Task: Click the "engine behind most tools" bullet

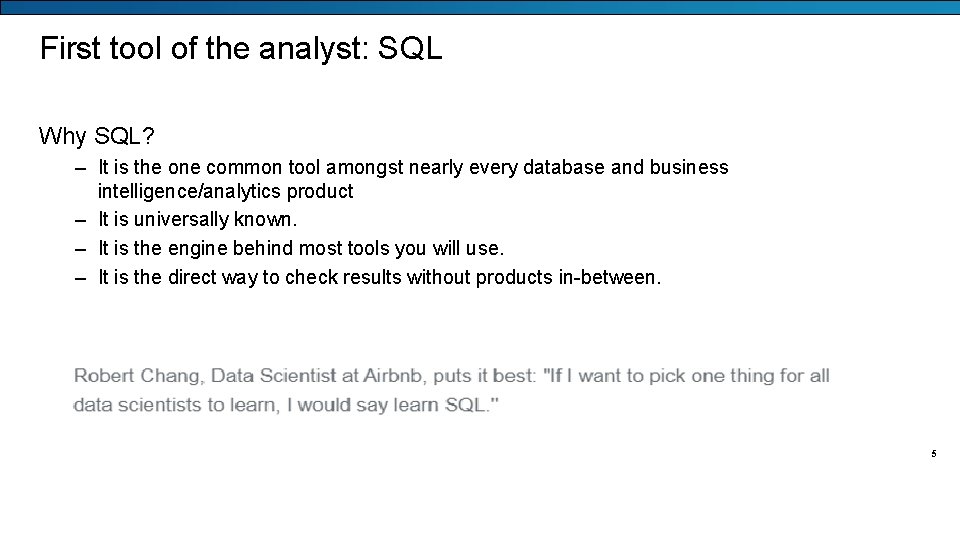Action: coord(301,248)
